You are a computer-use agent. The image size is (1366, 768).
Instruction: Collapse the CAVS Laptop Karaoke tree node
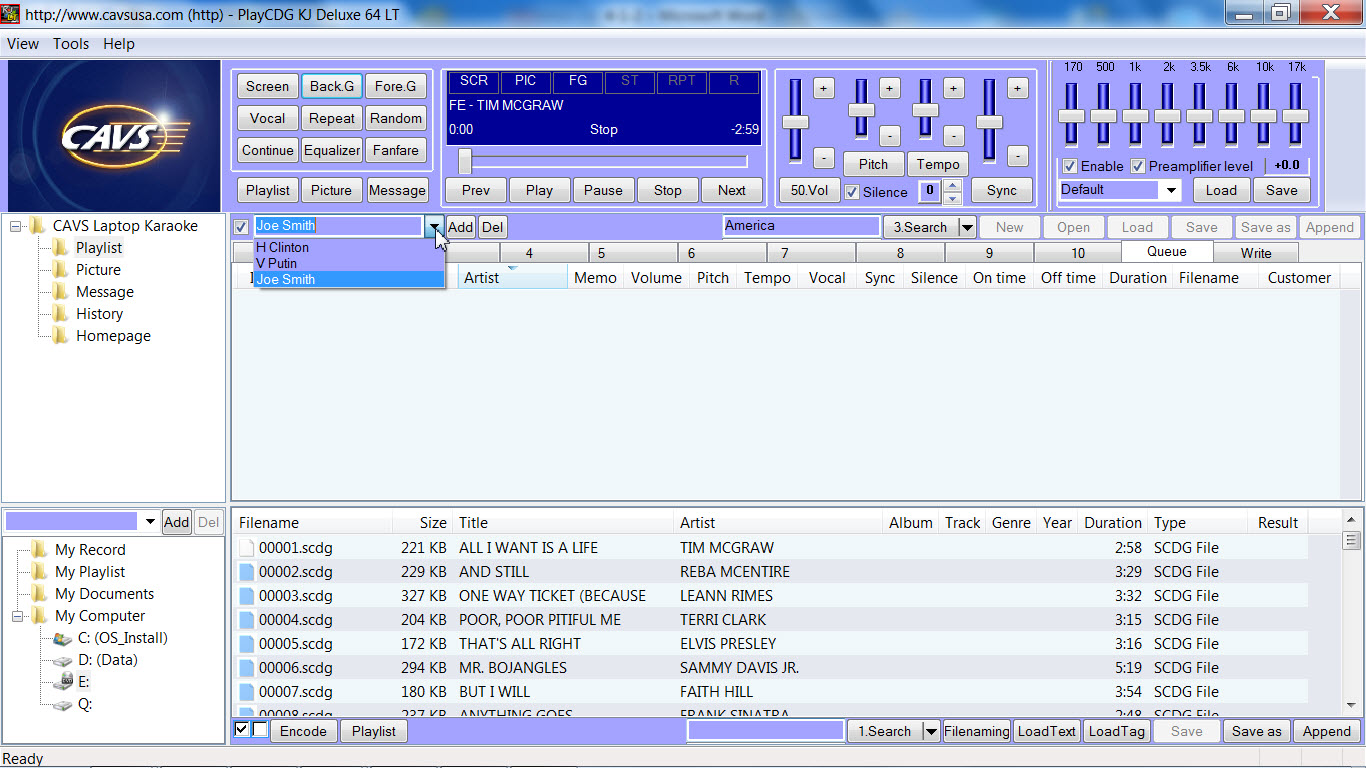(x=16, y=226)
